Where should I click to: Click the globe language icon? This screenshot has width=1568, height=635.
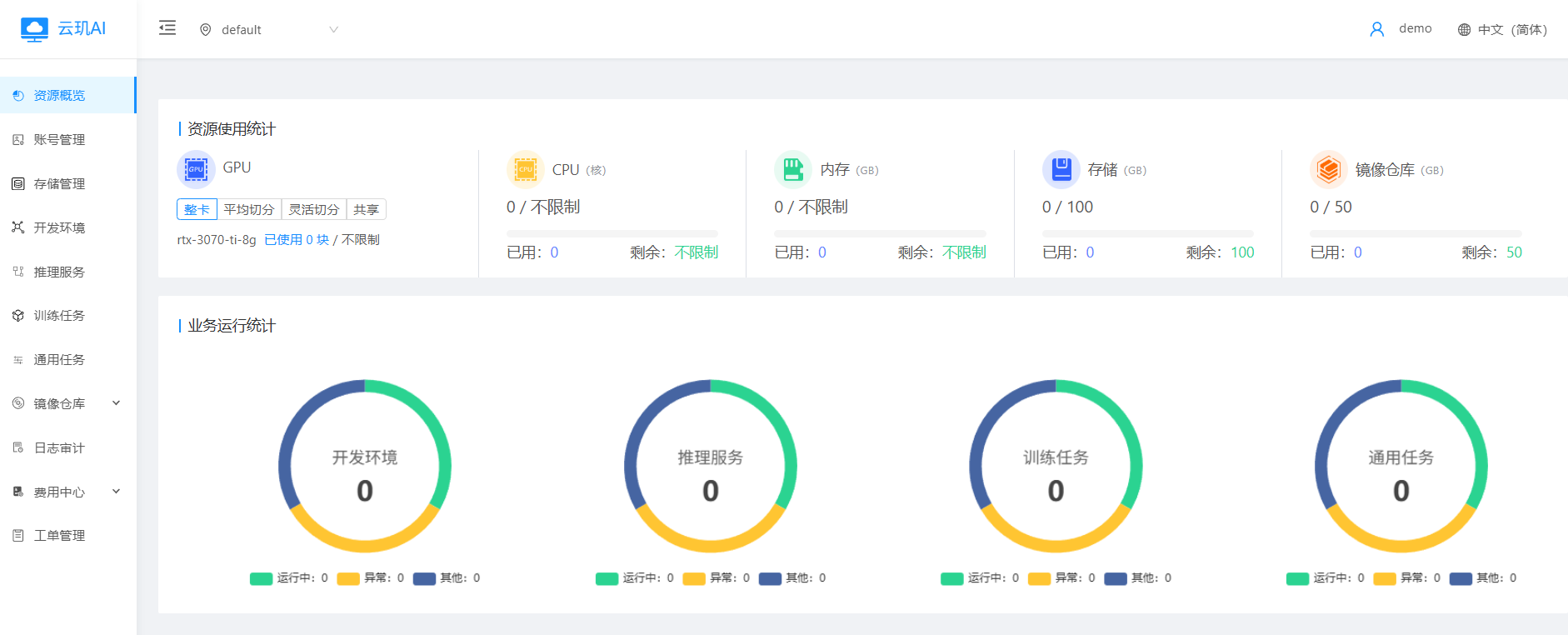pyautogui.click(x=1464, y=30)
